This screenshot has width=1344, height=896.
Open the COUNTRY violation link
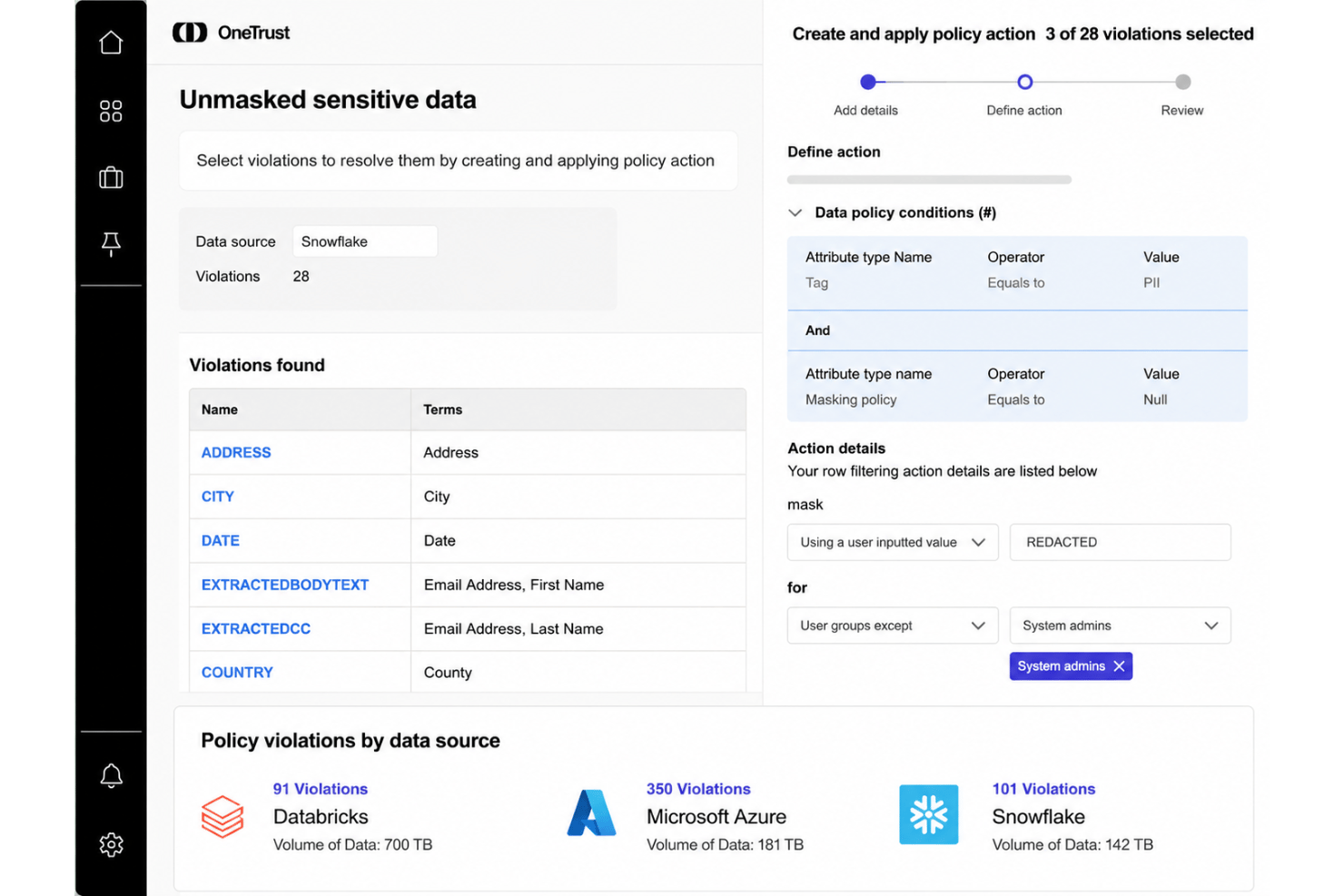click(x=237, y=673)
